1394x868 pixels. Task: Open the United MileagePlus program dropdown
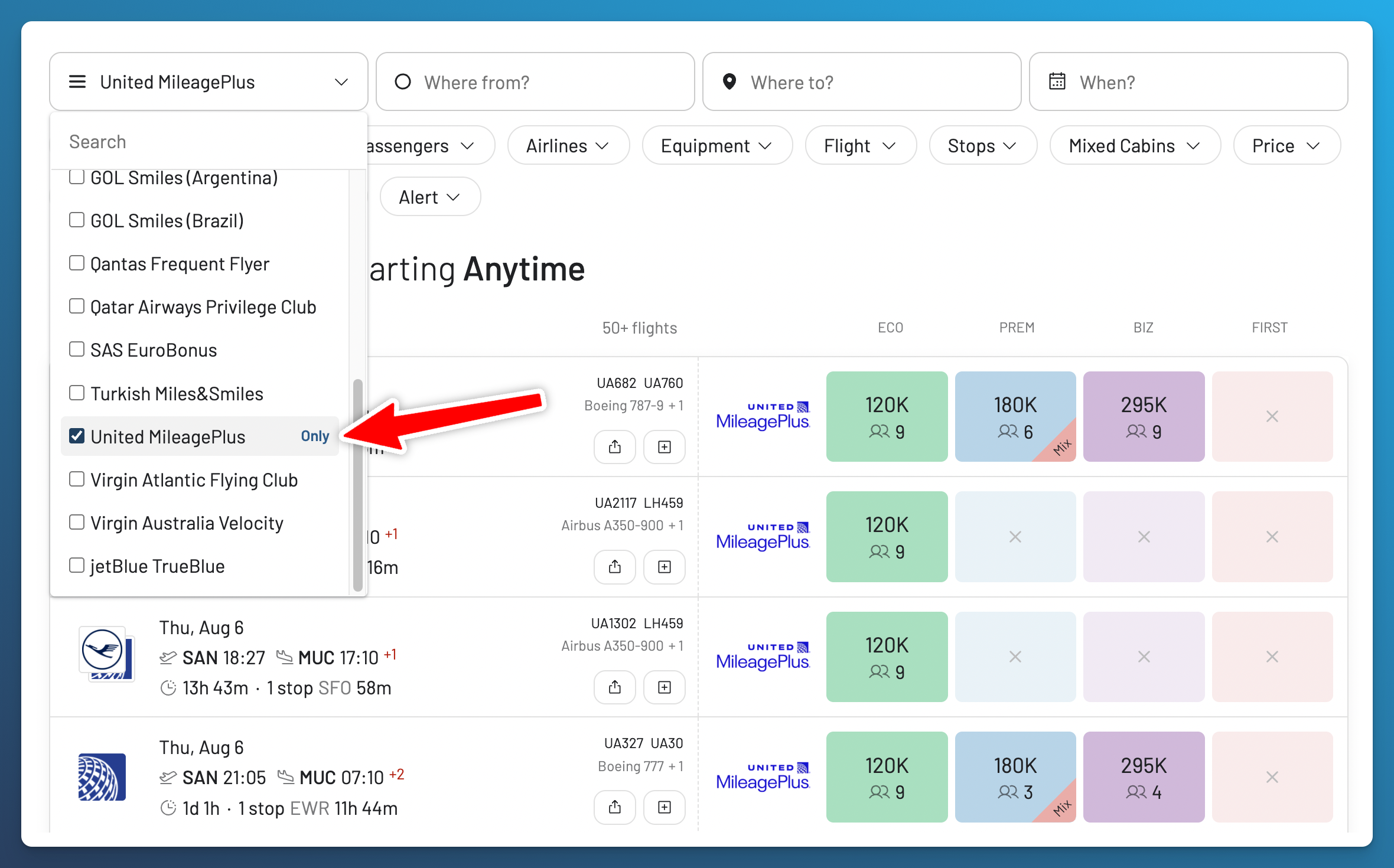coord(209,82)
